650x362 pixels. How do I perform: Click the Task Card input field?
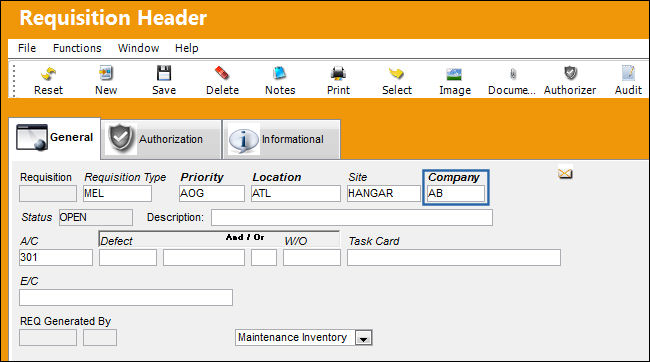pyautogui.click(x=454, y=258)
